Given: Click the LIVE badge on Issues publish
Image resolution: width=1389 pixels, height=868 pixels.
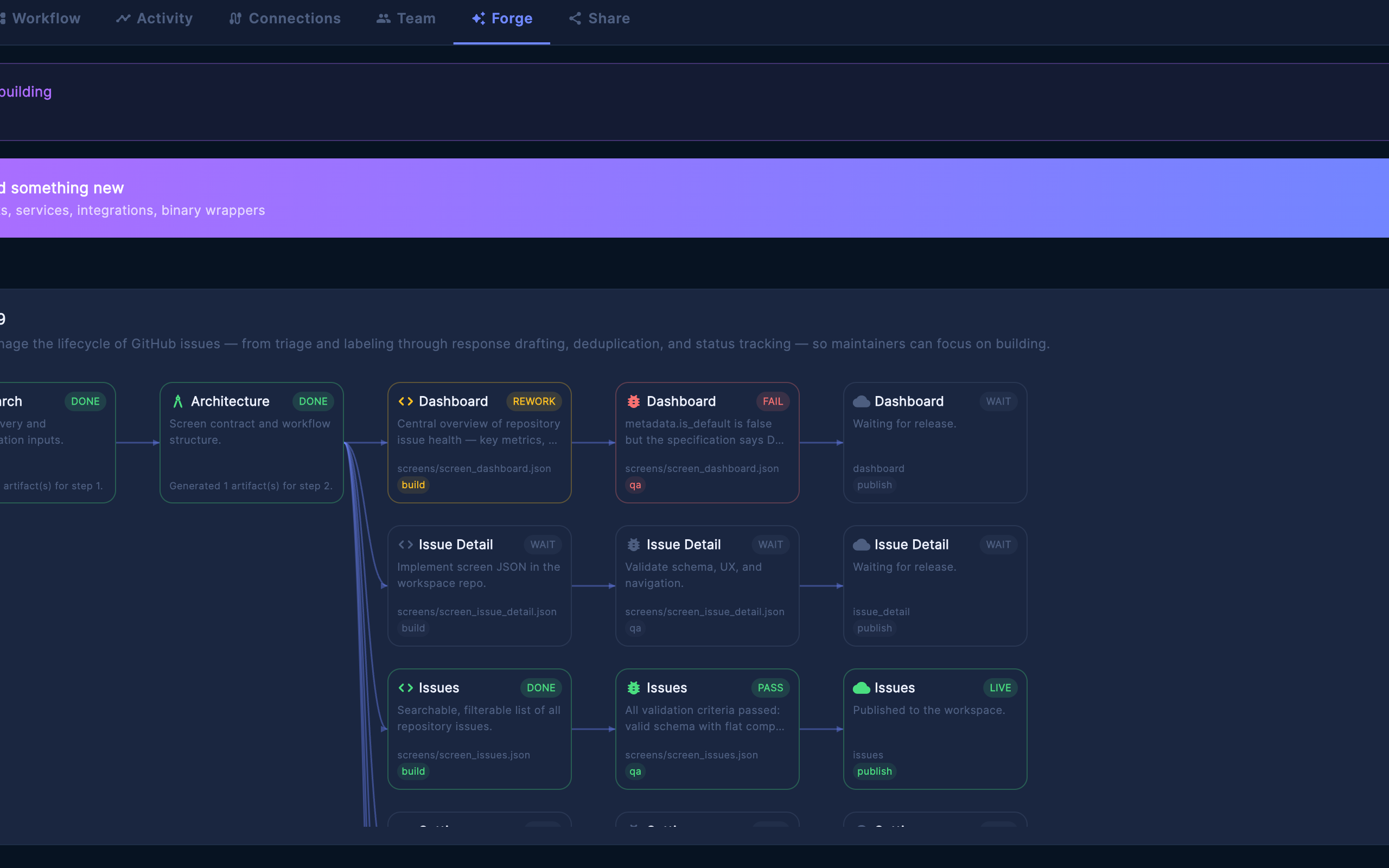Looking at the screenshot, I should click(x=1000, y=688).
